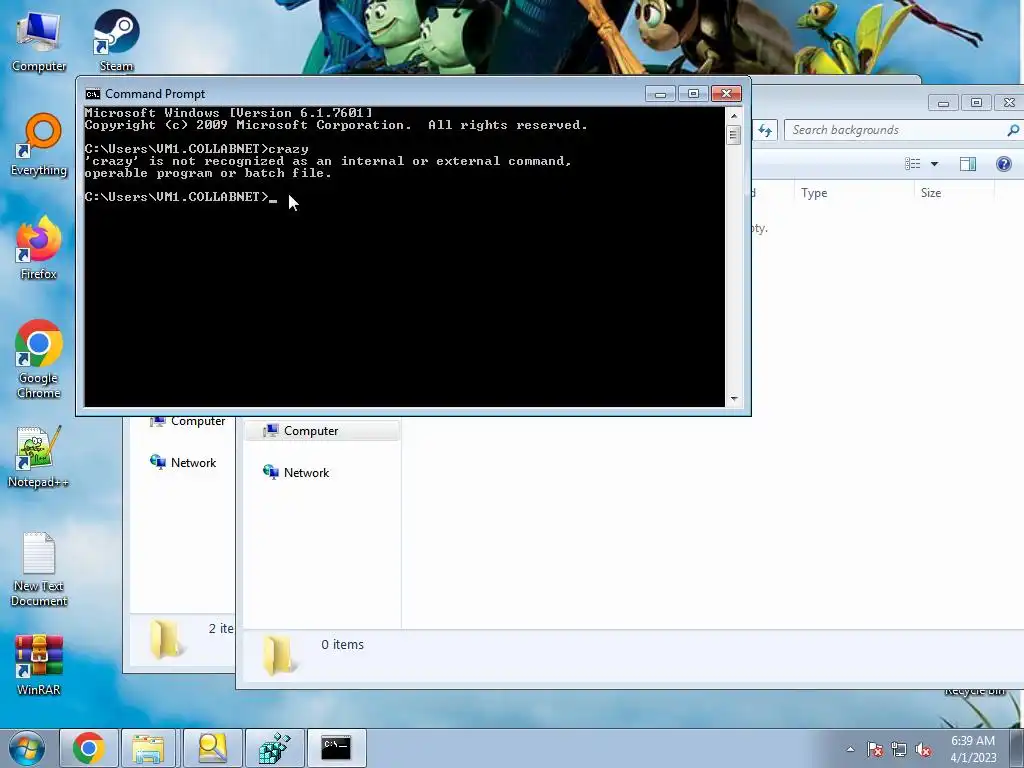1024x768 pixels.
Task: Open the Steam desktop shortcut
Action: point(116,40)
